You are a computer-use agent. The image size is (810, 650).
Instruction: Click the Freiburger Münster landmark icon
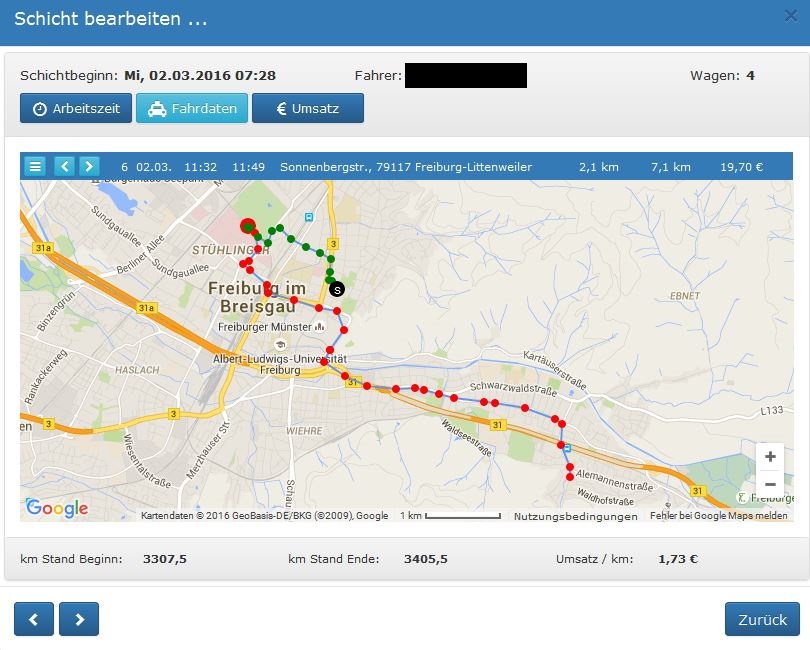click(320, 327)
